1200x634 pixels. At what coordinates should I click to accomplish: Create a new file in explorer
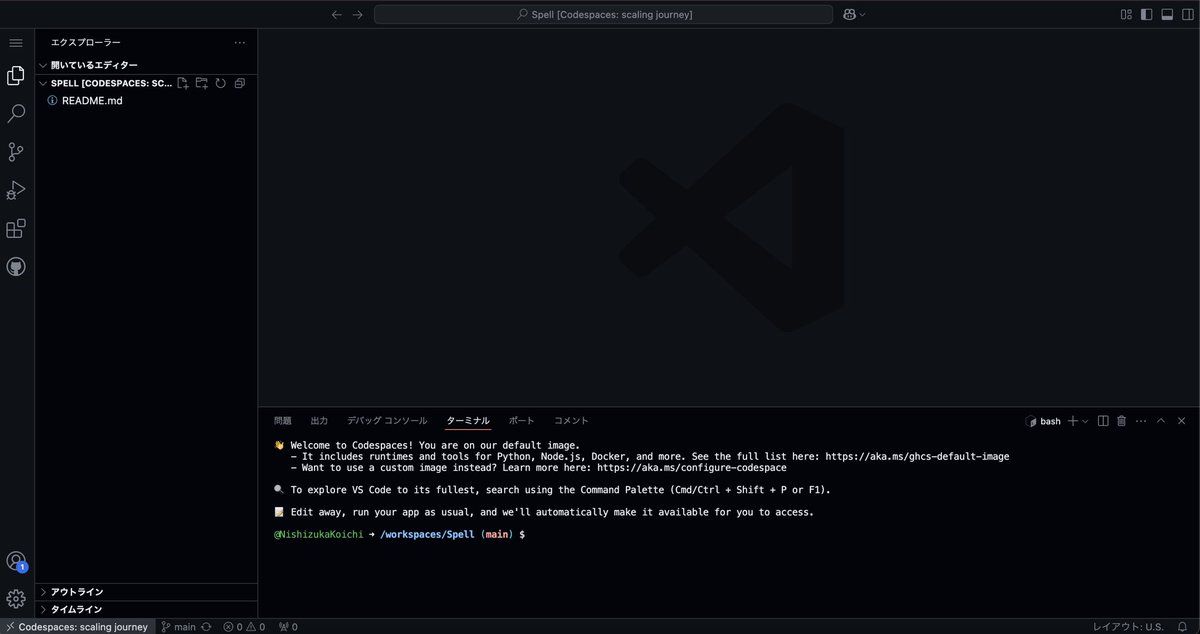point(183,83)
